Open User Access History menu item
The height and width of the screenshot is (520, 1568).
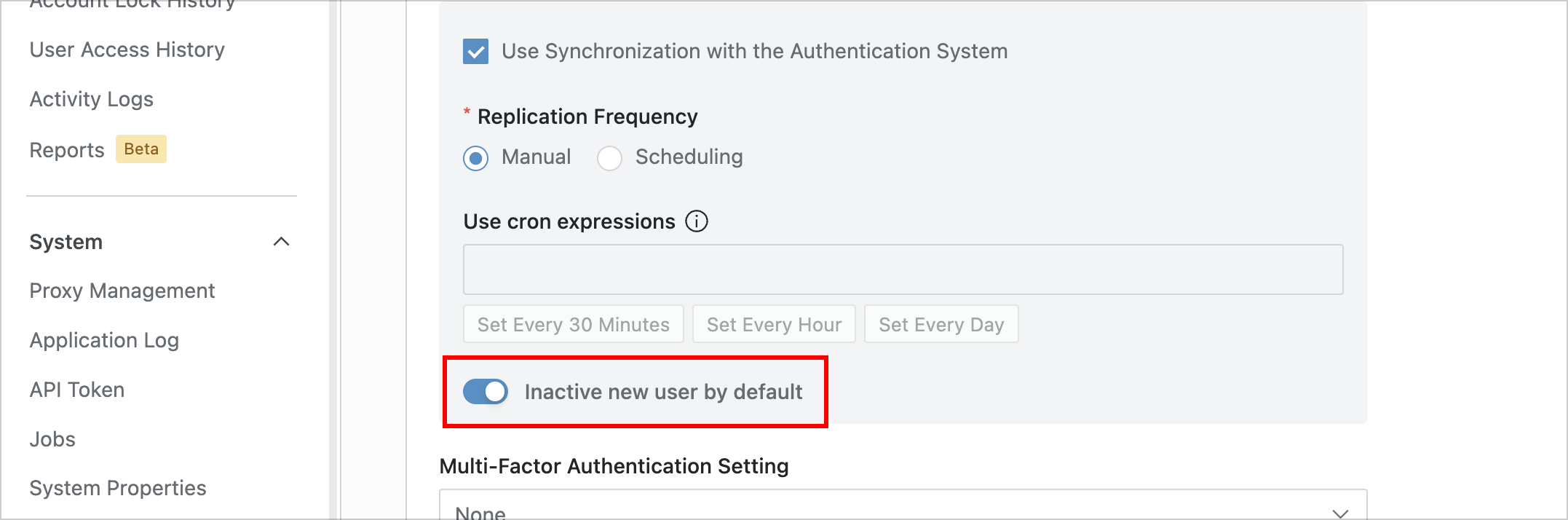tap(127, 50)
